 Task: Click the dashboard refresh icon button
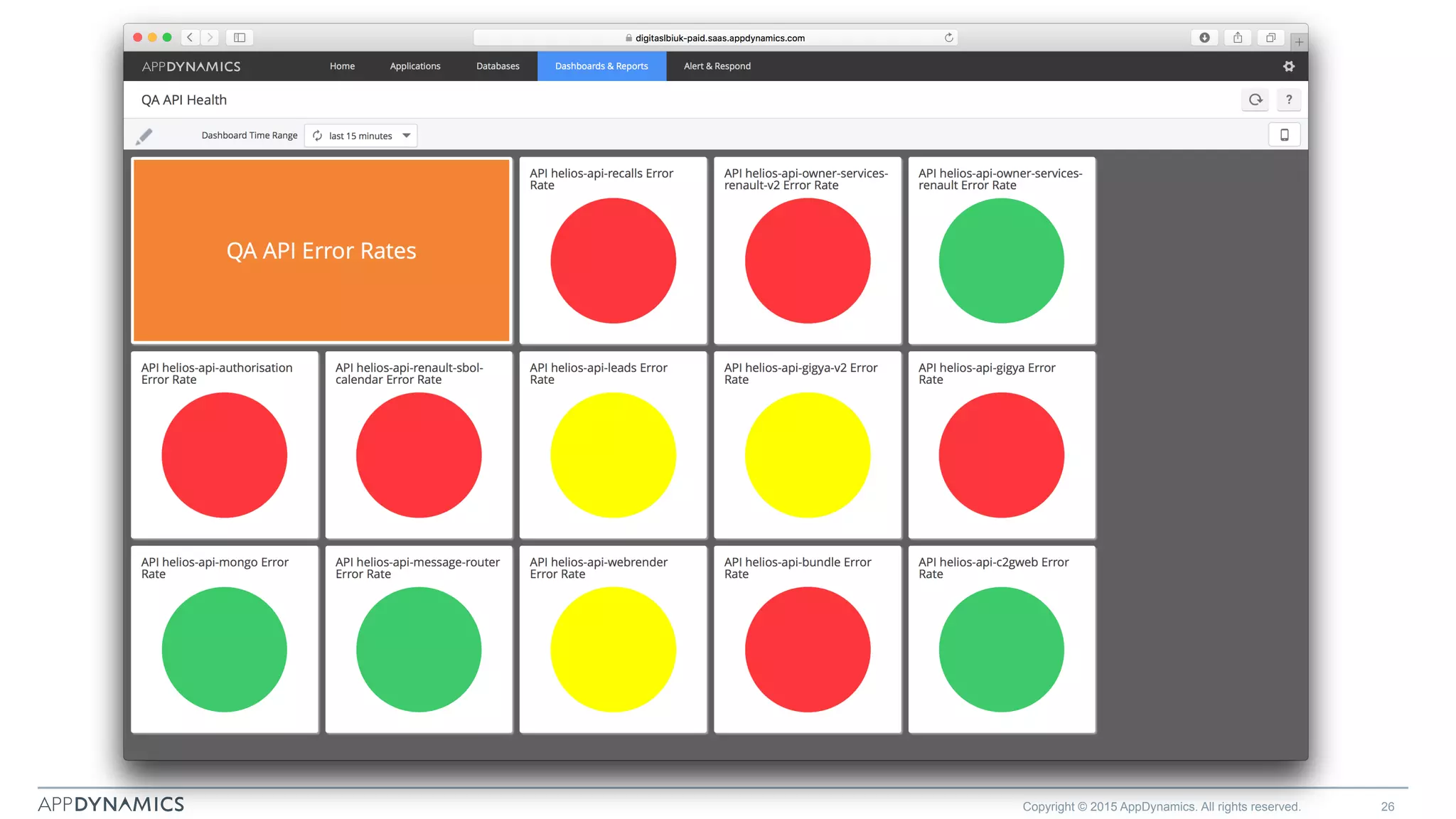tap(1256, 100)
